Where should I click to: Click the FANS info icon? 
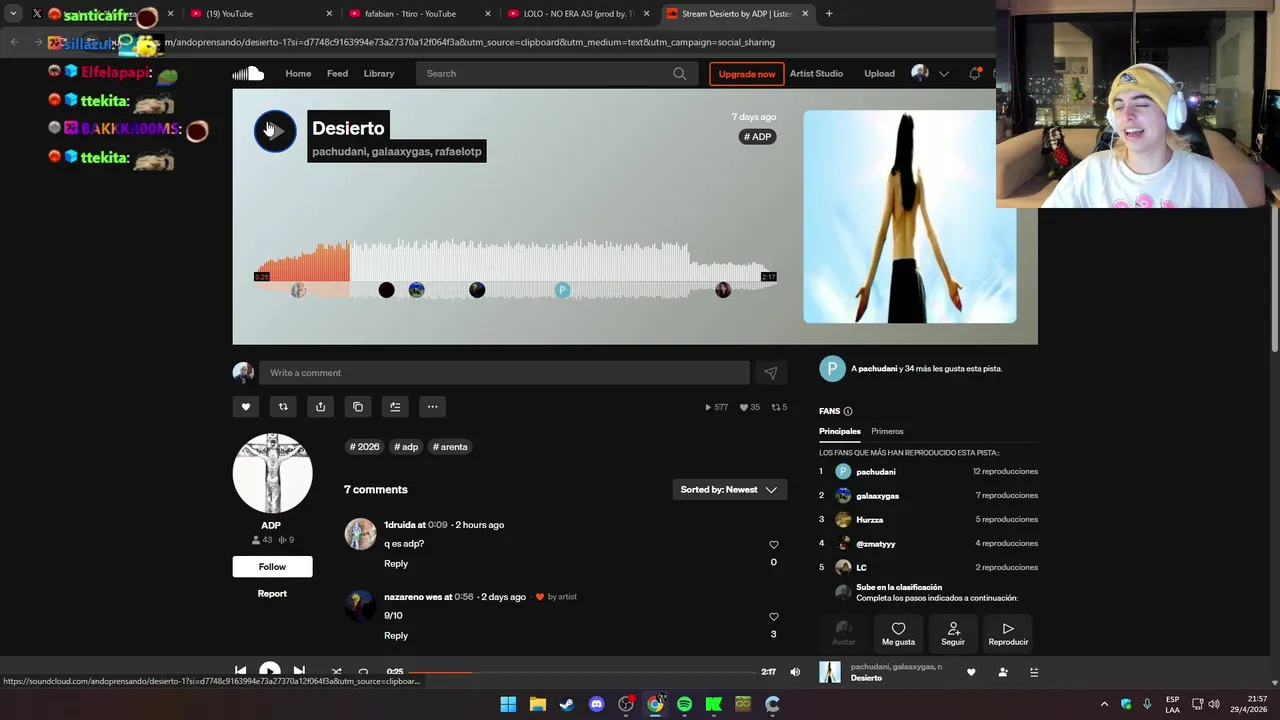[x=848, y=411]
